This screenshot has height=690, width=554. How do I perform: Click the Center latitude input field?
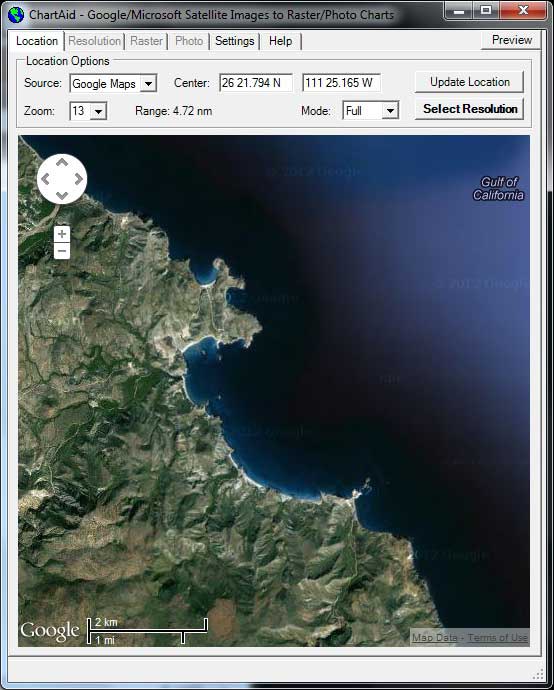pyautogui.click(x=256, y=83)
